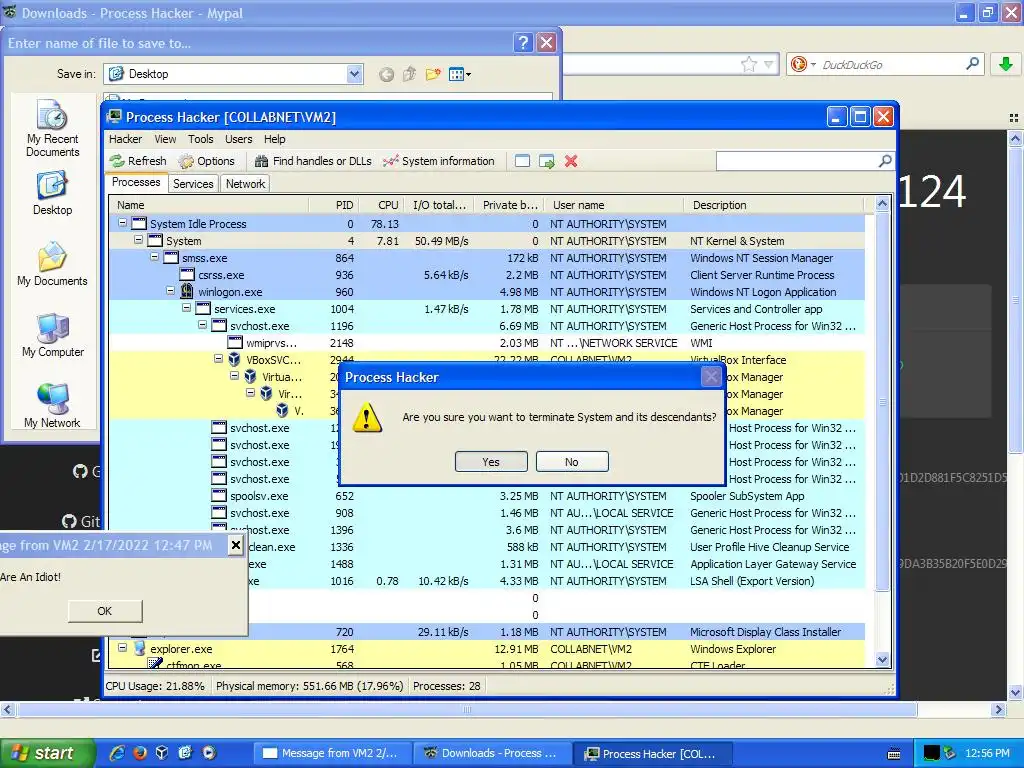Image resolution: width=1024 pixels, height=768 pixels.
Task: Sort by the User name column
Action: point(614,205)
